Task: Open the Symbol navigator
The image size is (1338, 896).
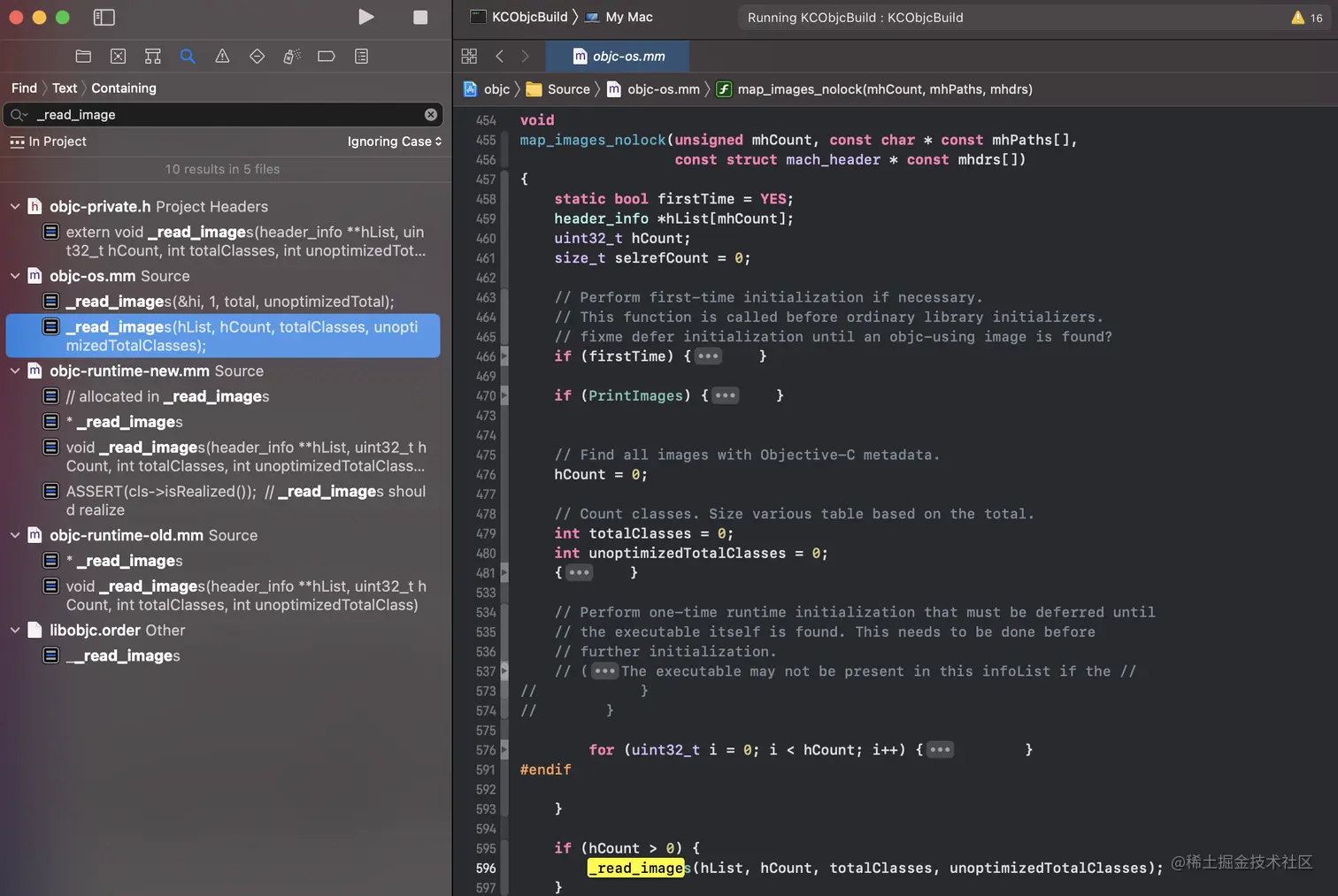Action: [x=153, y=56]
